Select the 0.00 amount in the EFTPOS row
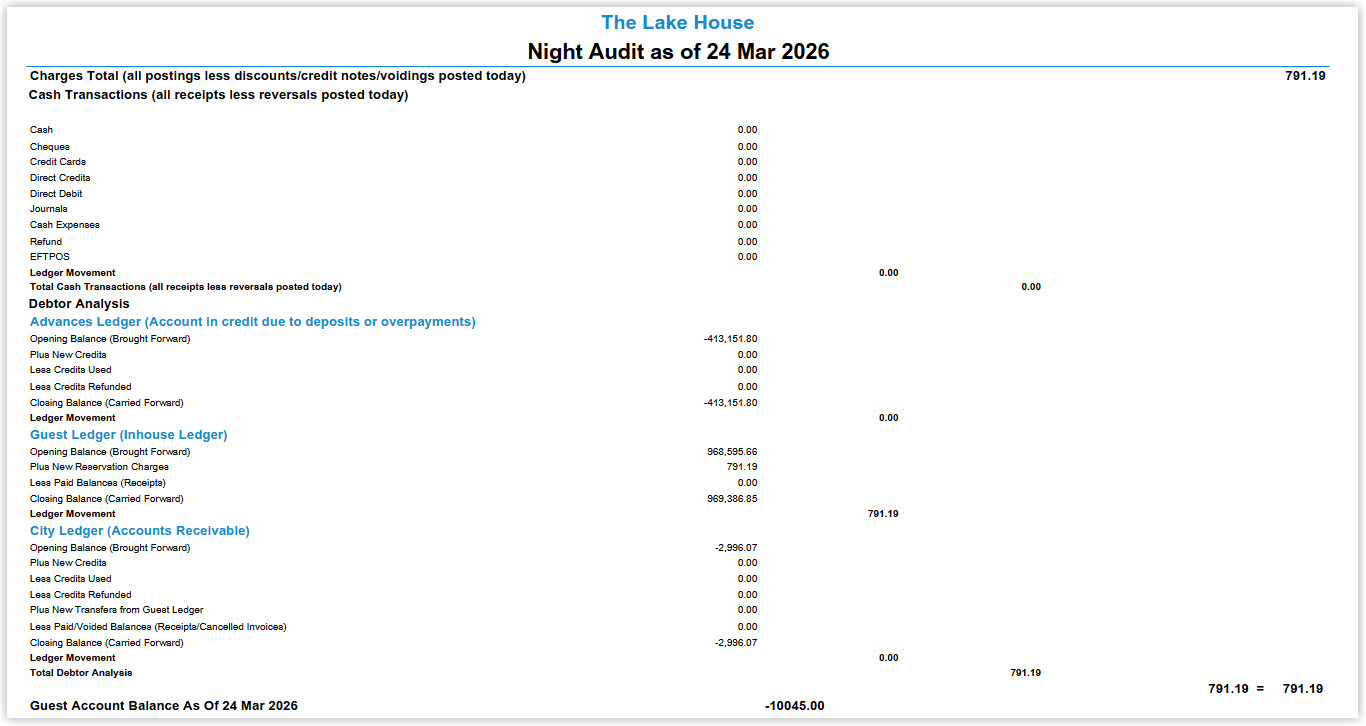The height and width of the screenshot is (726, 1366). (747, 257)
